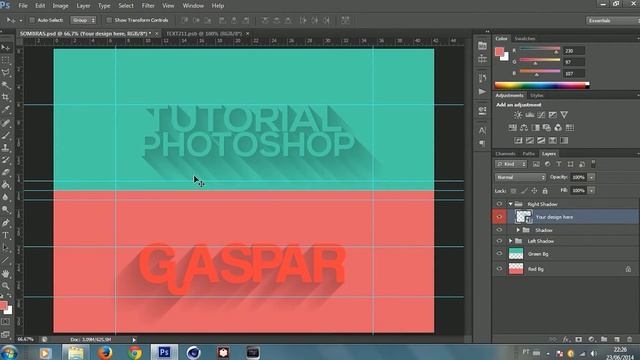Open the Normal blend mode dropdown
The image size is (640, 360).
(520, 177)
